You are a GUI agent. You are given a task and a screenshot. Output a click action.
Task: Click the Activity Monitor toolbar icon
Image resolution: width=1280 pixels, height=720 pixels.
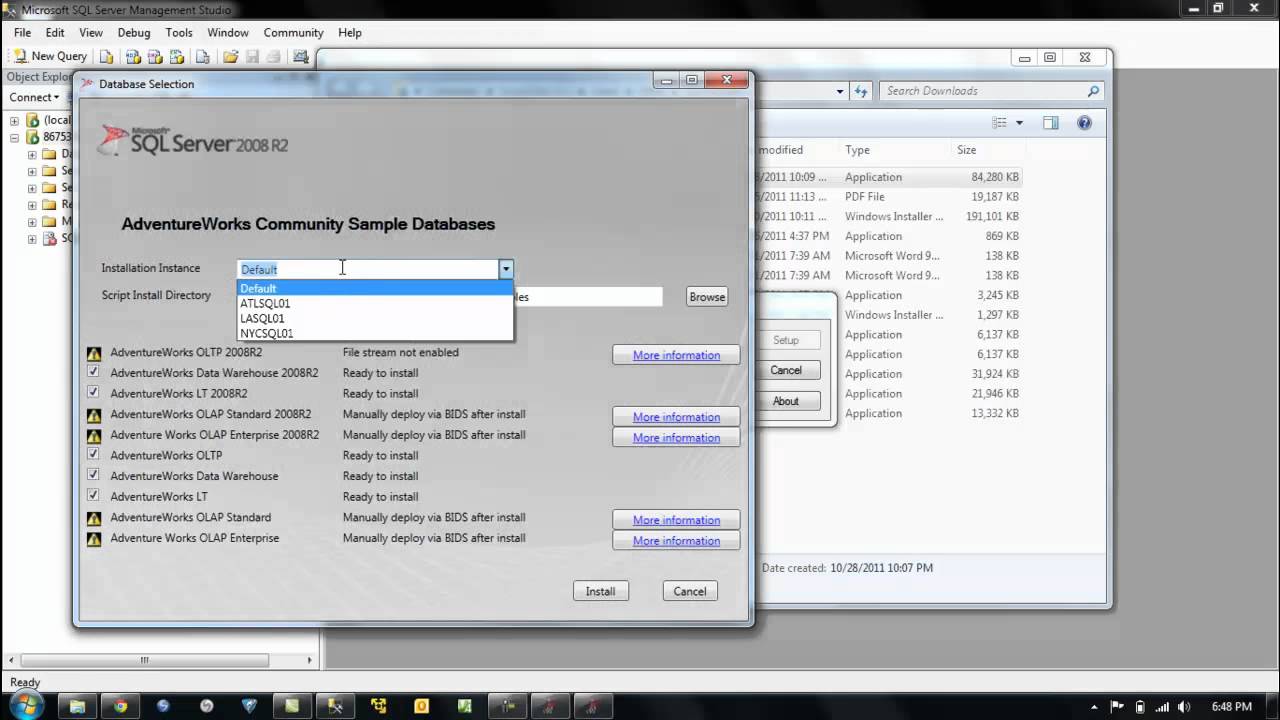click(299, 57)
